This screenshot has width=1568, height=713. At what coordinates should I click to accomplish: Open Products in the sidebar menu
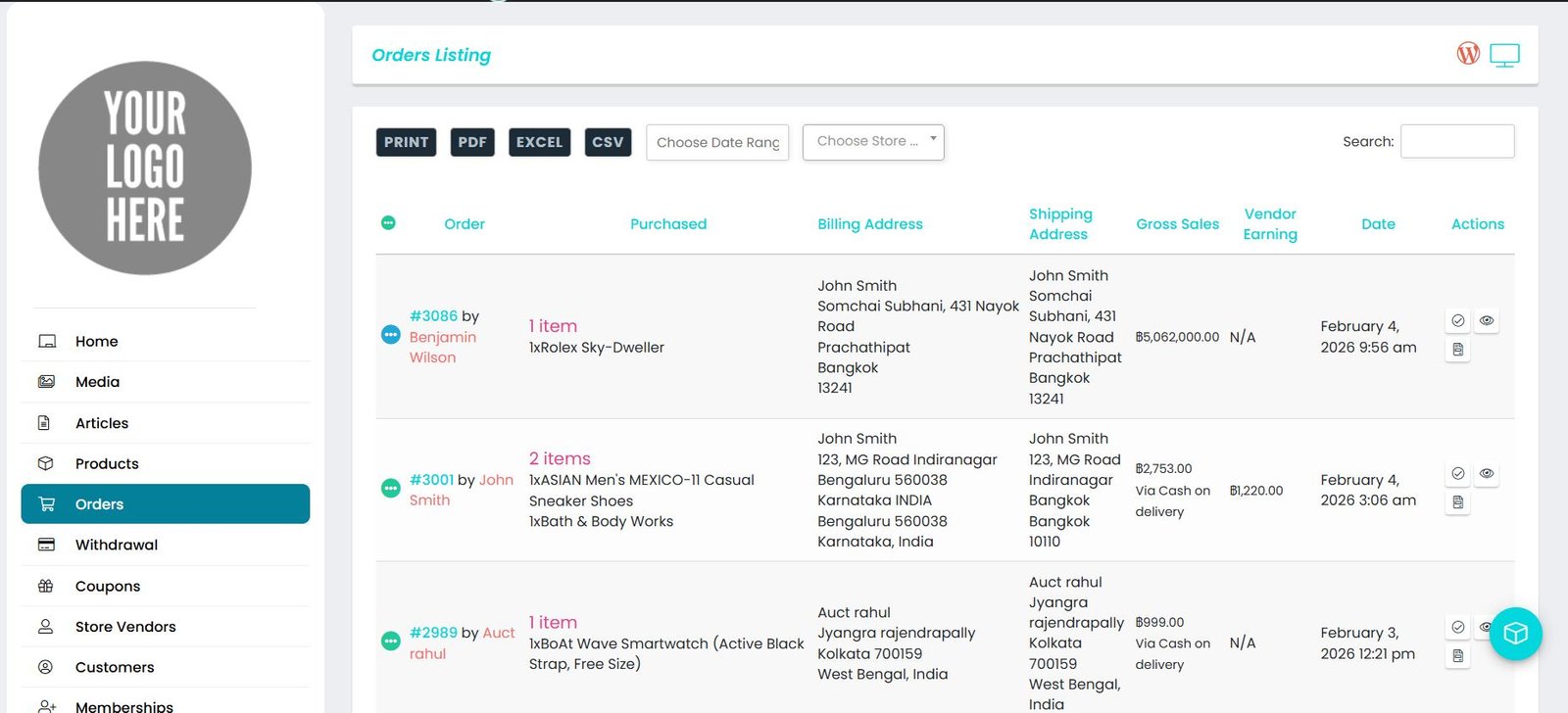tap(107, 463)
